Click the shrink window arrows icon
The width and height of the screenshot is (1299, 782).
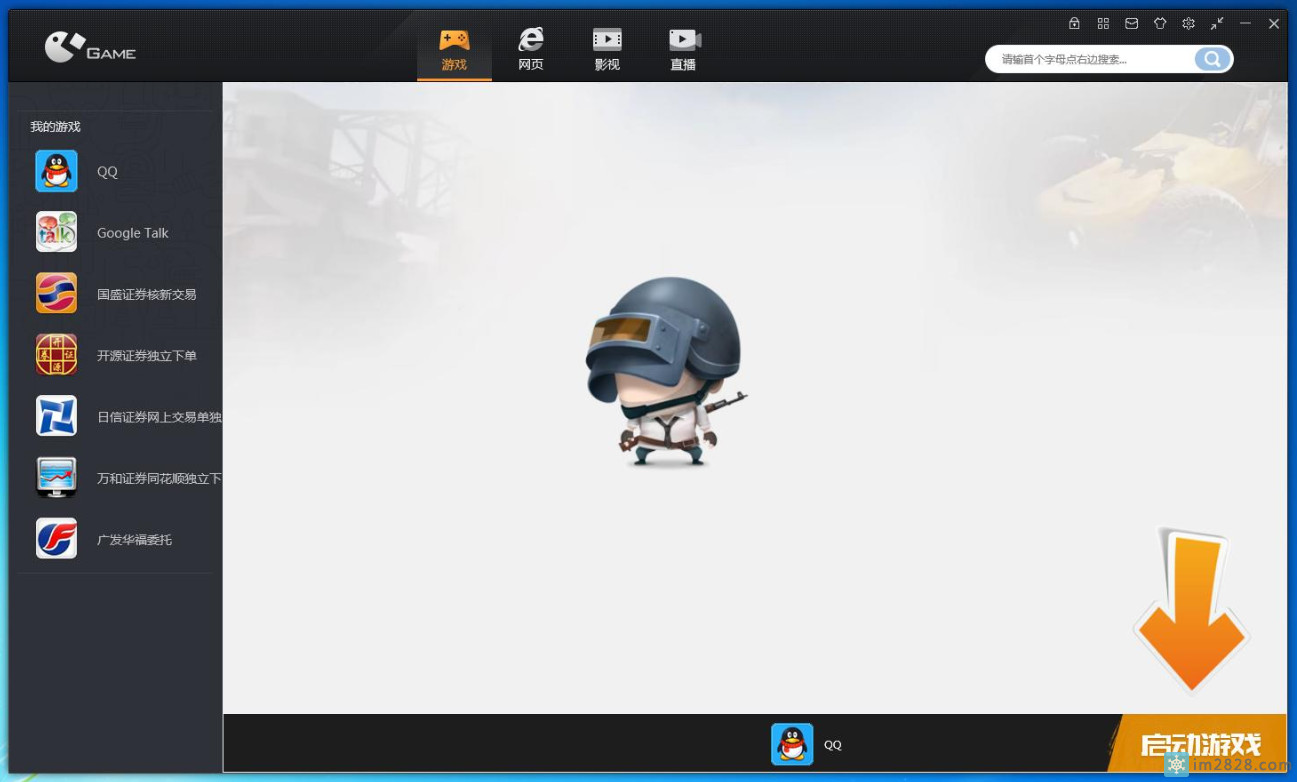pyautogui.click(x=1217, y=24)
